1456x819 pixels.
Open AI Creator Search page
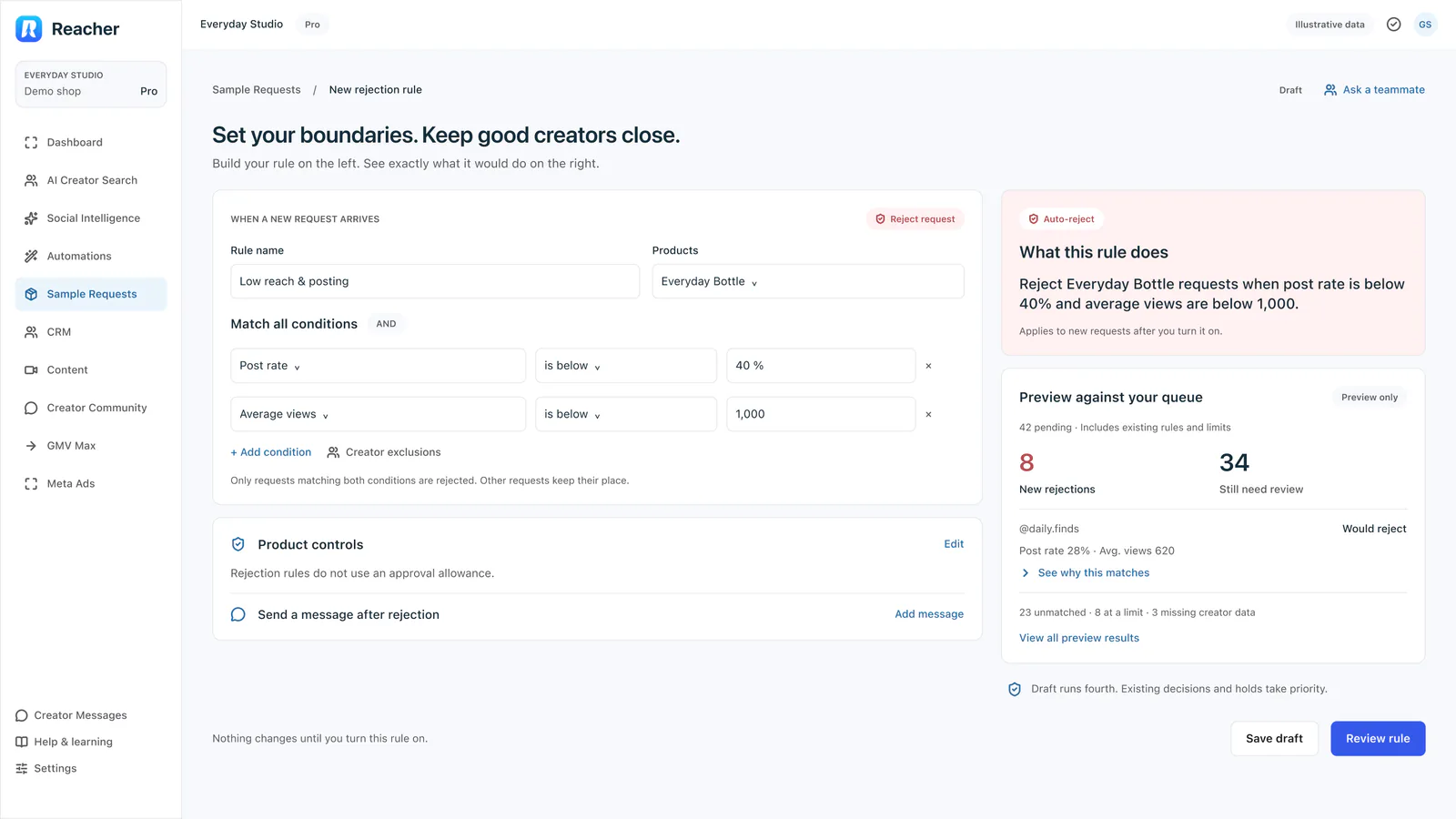(x=91, y=180)
